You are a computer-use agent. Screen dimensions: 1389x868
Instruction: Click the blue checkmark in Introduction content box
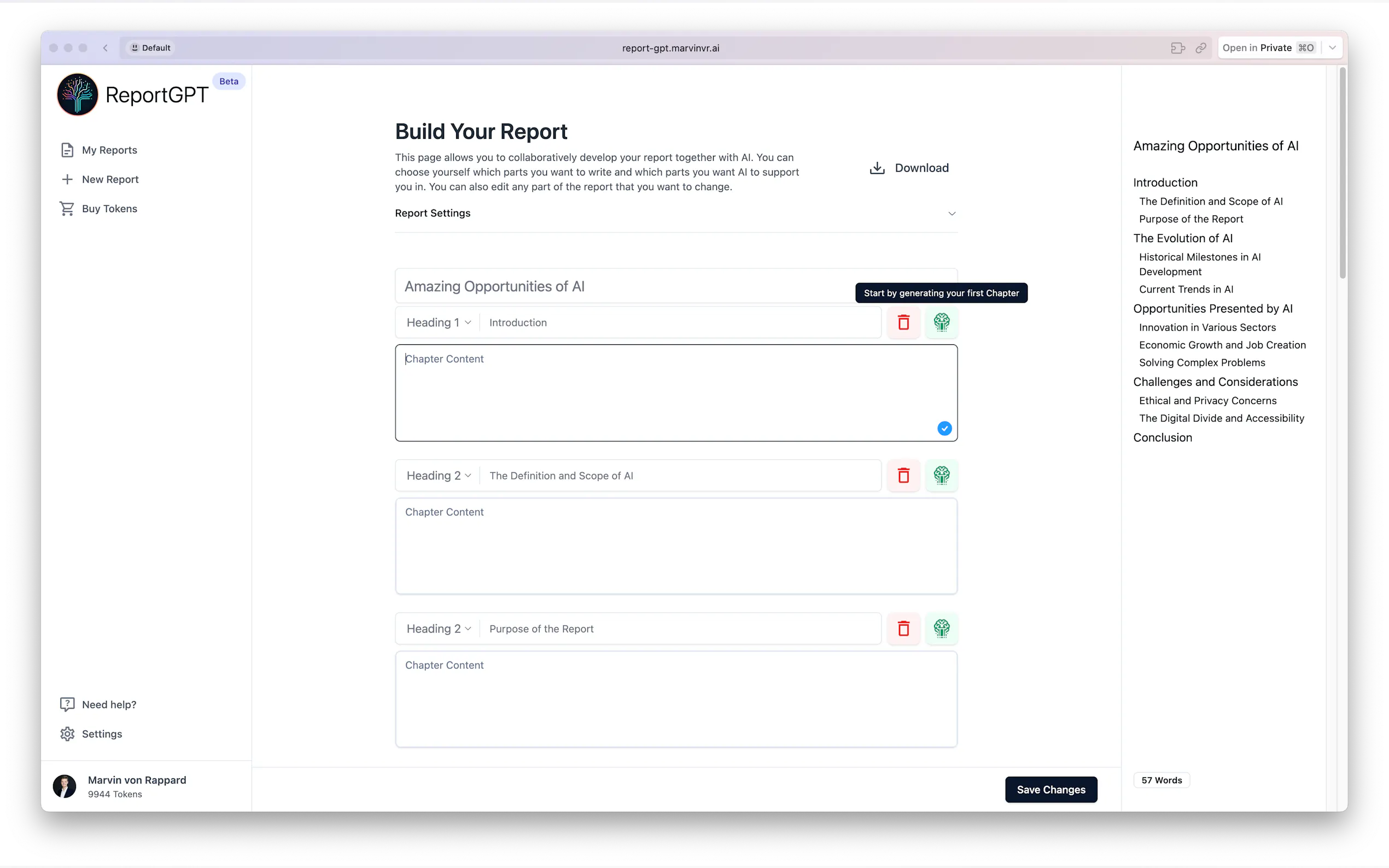click(x=944, y=428)
